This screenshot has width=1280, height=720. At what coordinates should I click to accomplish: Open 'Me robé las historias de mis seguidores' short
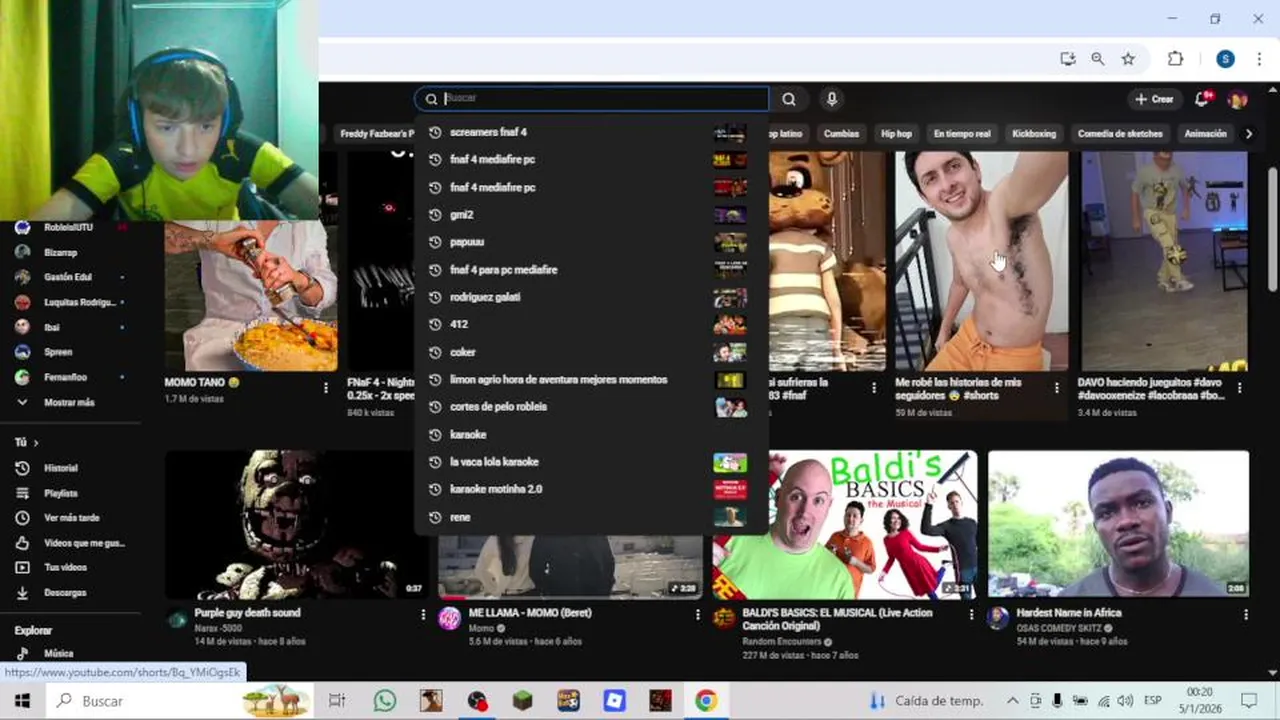point(981,261)
